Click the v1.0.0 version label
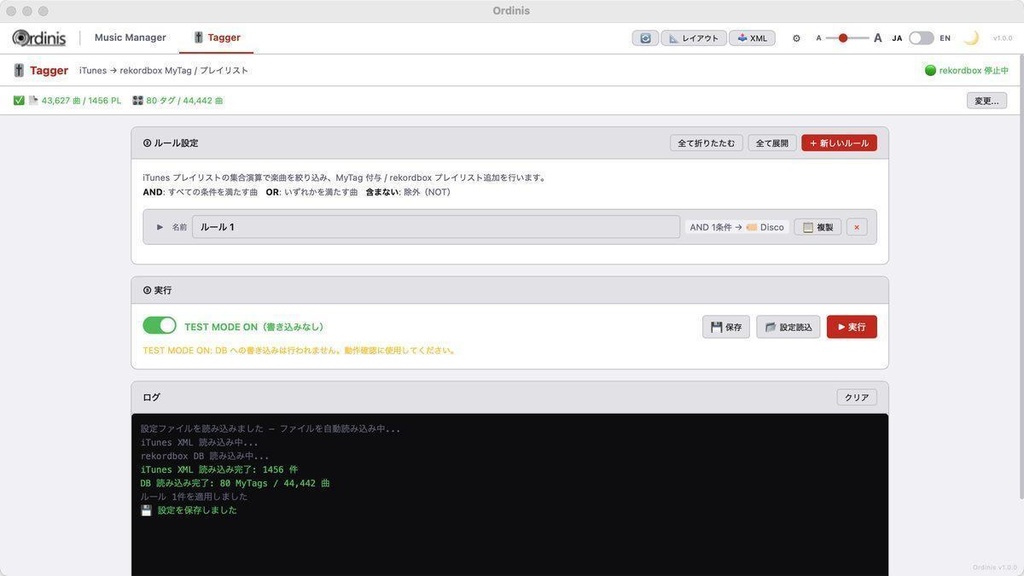This screenshot has width=1024, height=576. click(x=1002, y=38)
